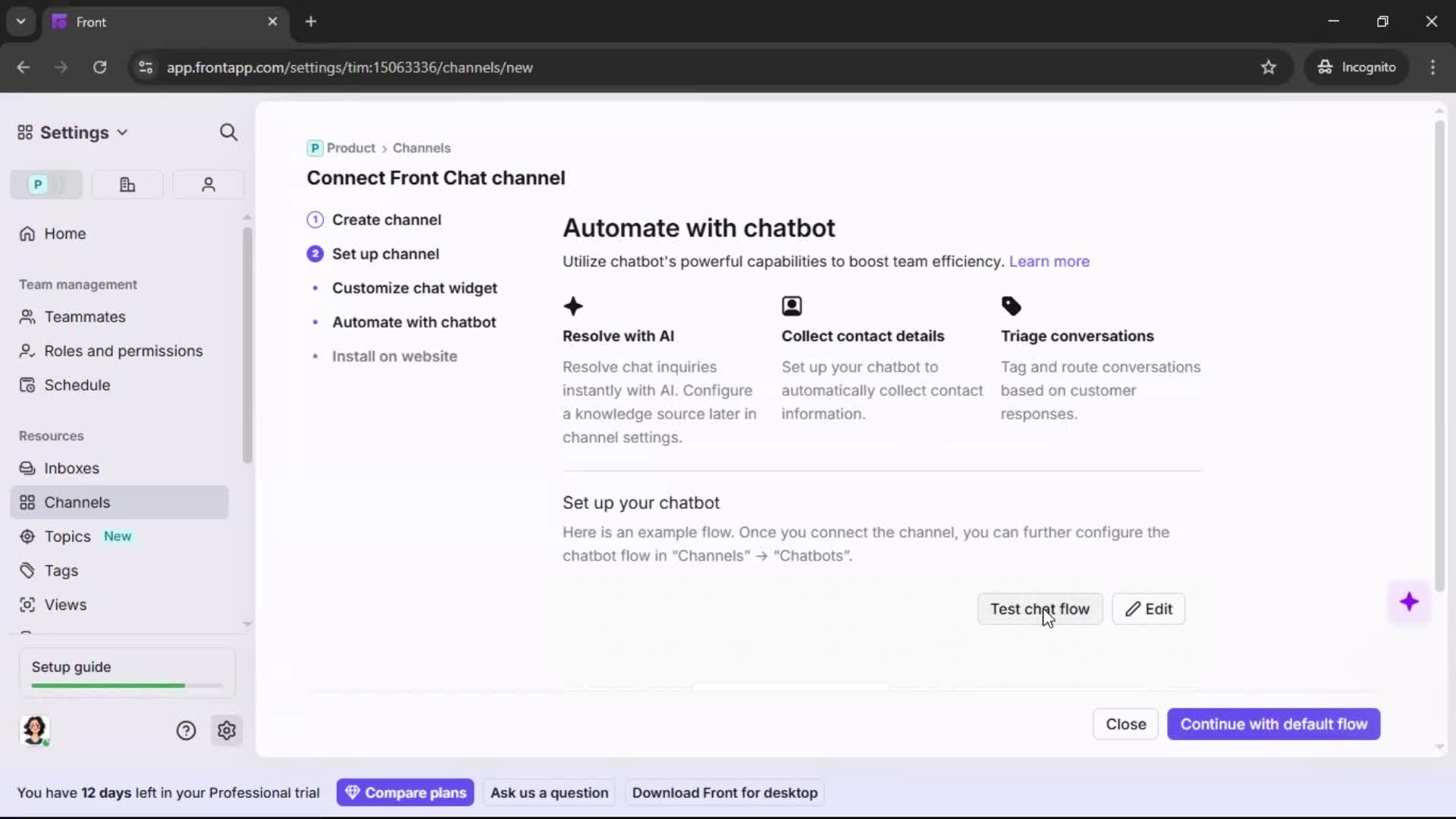Click the search magnifier icon in sidebar

(x=228, y=133)
